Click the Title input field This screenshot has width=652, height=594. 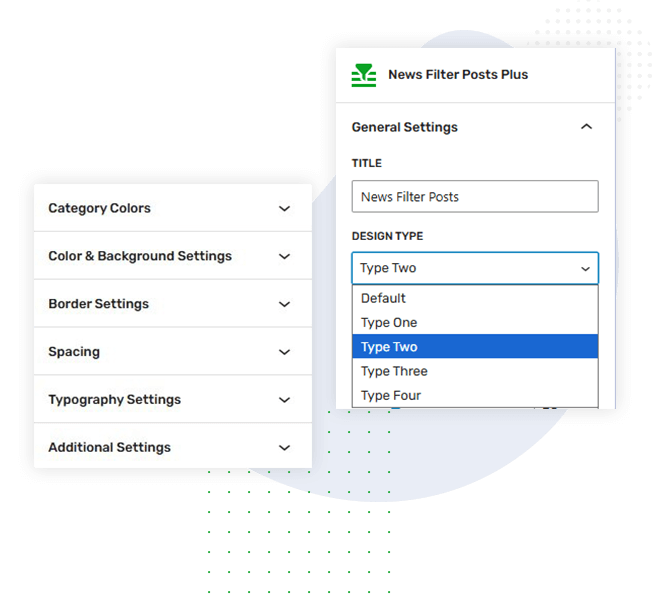[475, 197]
